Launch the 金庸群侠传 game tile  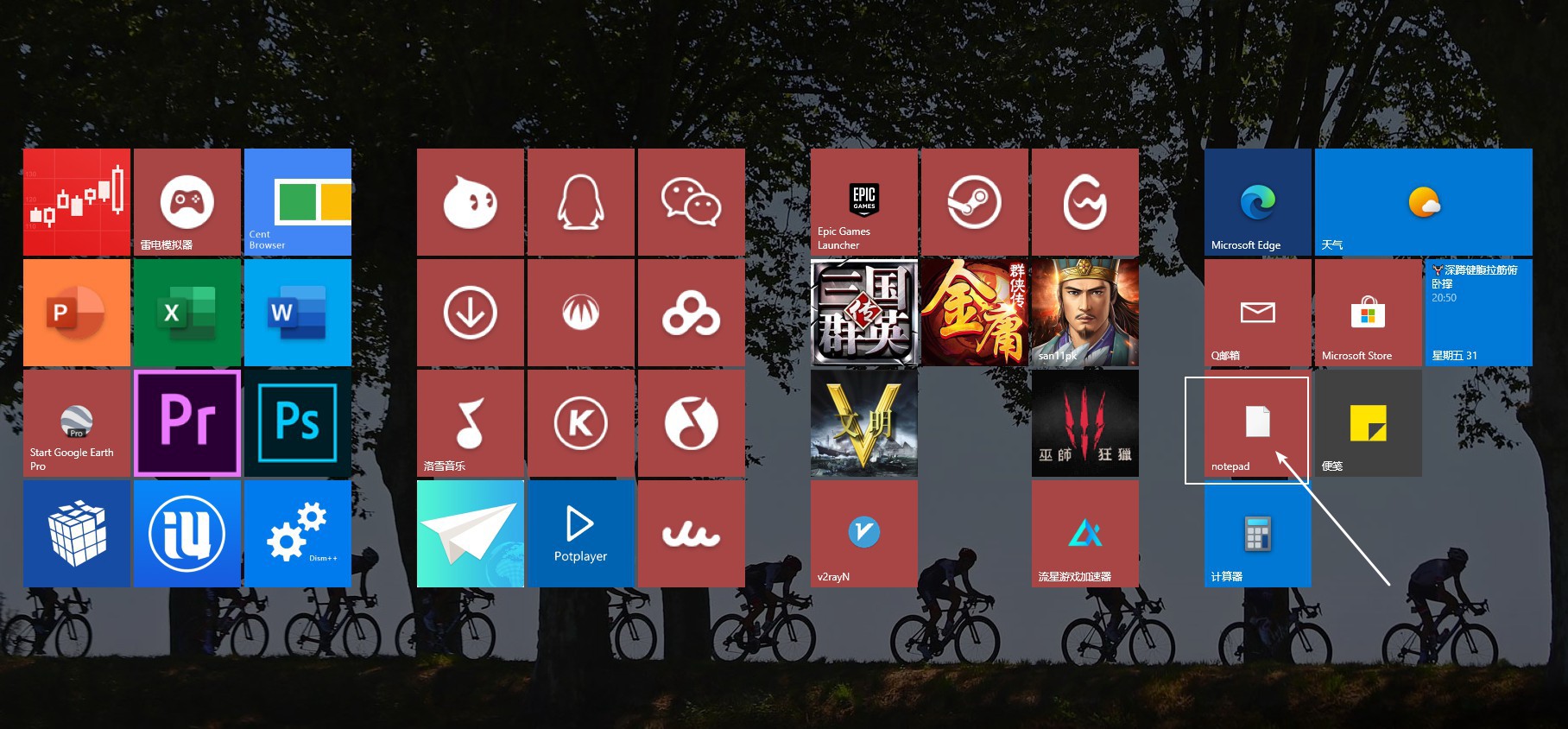975,313
